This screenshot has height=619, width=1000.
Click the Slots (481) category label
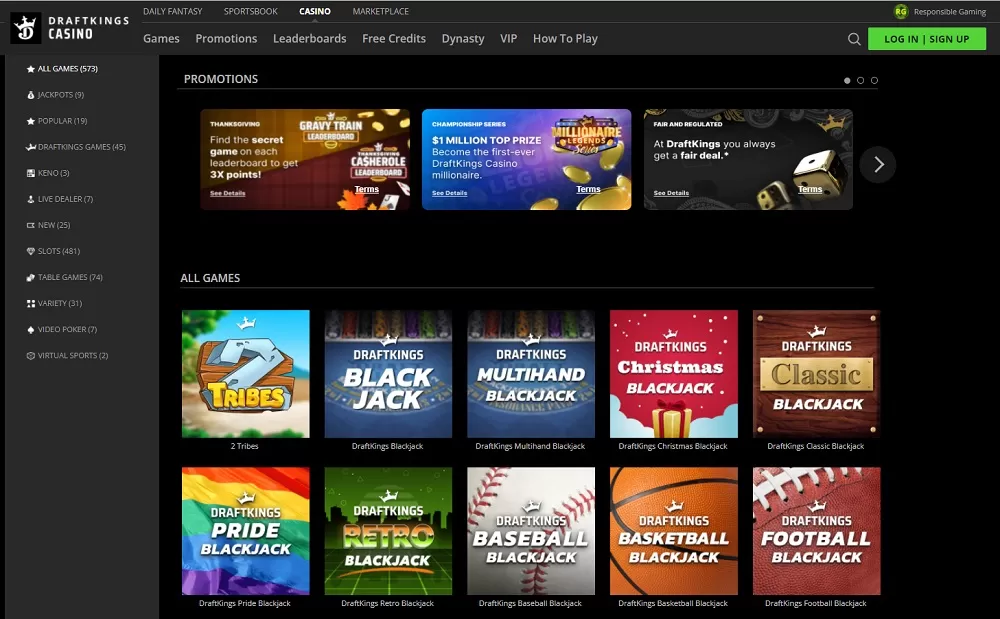coord(59,252)
